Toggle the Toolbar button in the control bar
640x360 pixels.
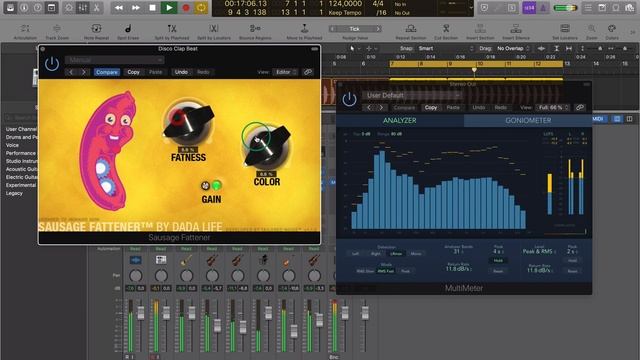(x=51, y=7)
